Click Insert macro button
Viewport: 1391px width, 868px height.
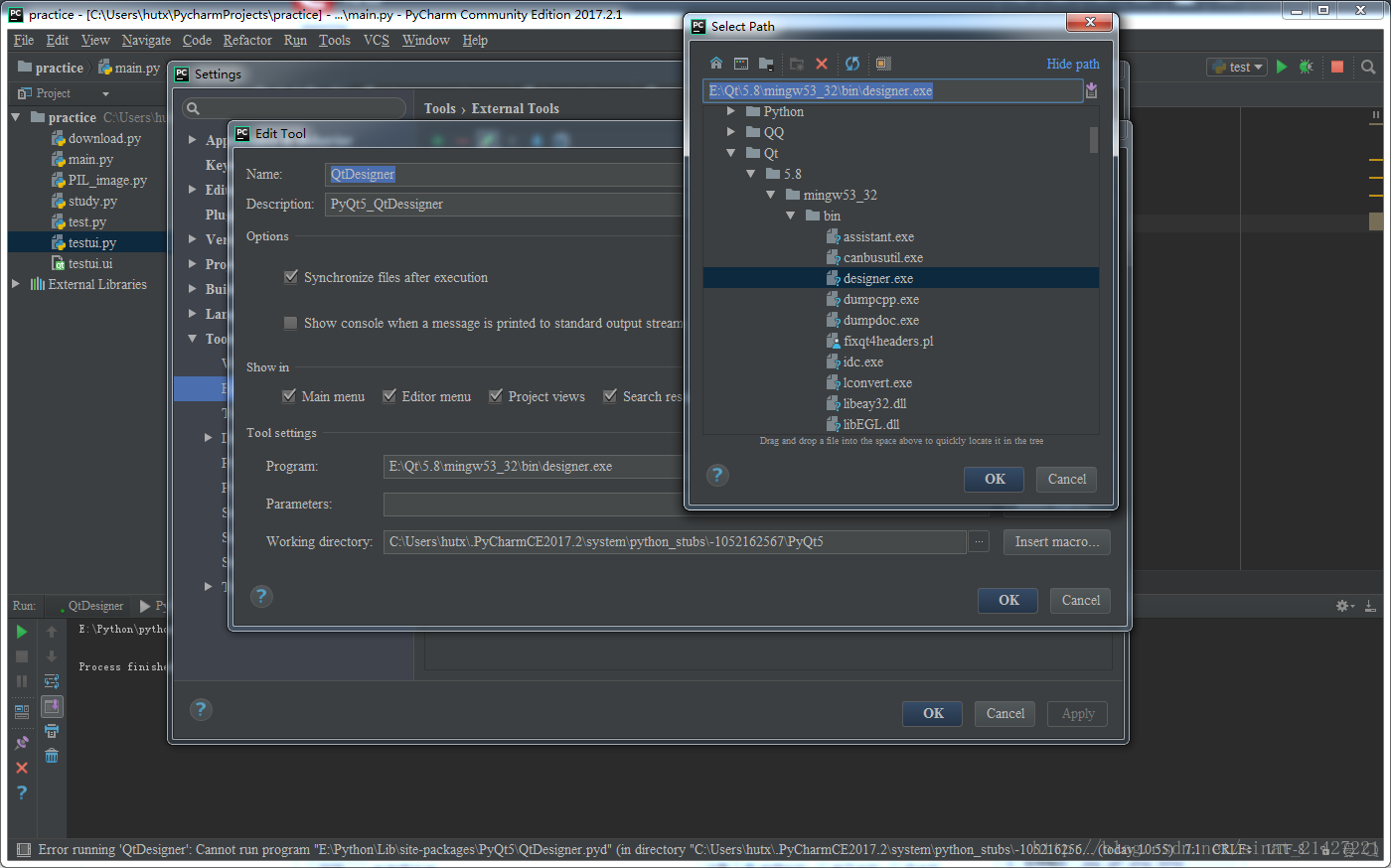[x=1057, y=541]
